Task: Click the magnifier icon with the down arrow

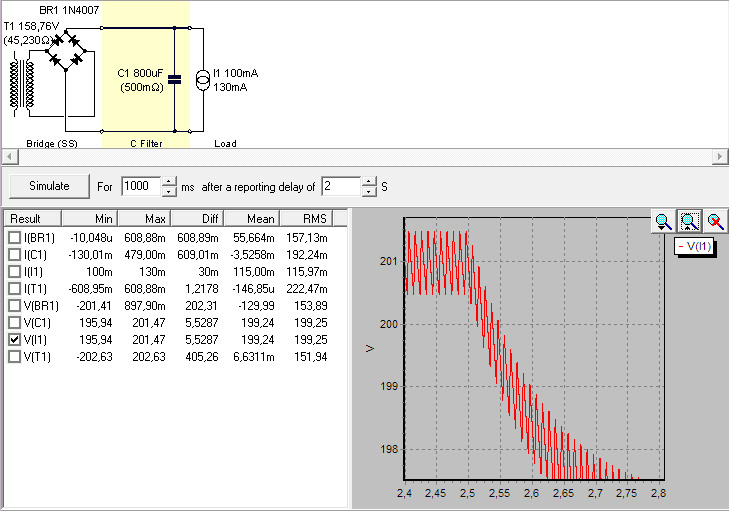Action: point(662,222)
